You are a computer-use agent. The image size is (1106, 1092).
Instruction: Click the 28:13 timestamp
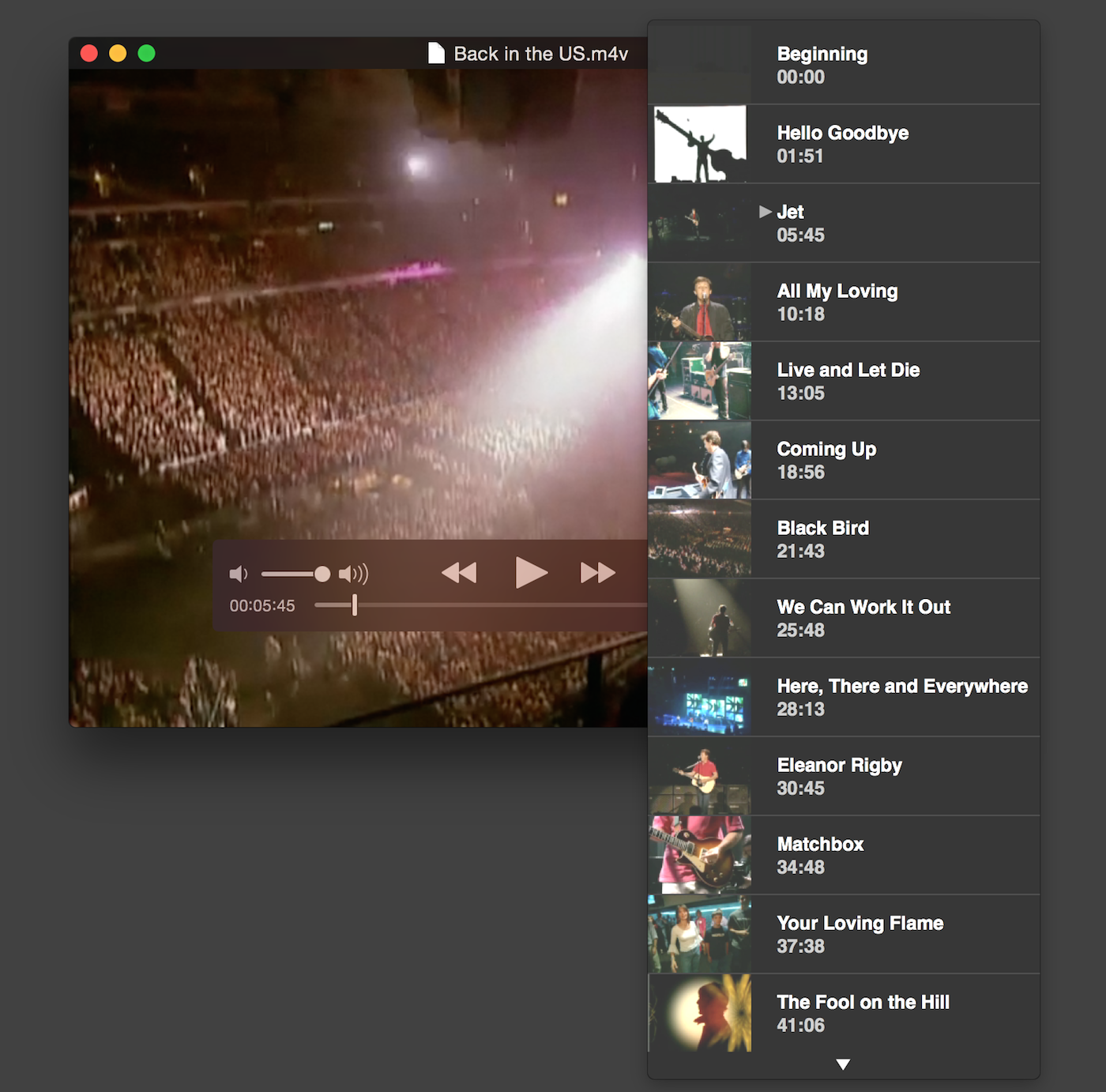pyautogui.click(x=800, y=709)
